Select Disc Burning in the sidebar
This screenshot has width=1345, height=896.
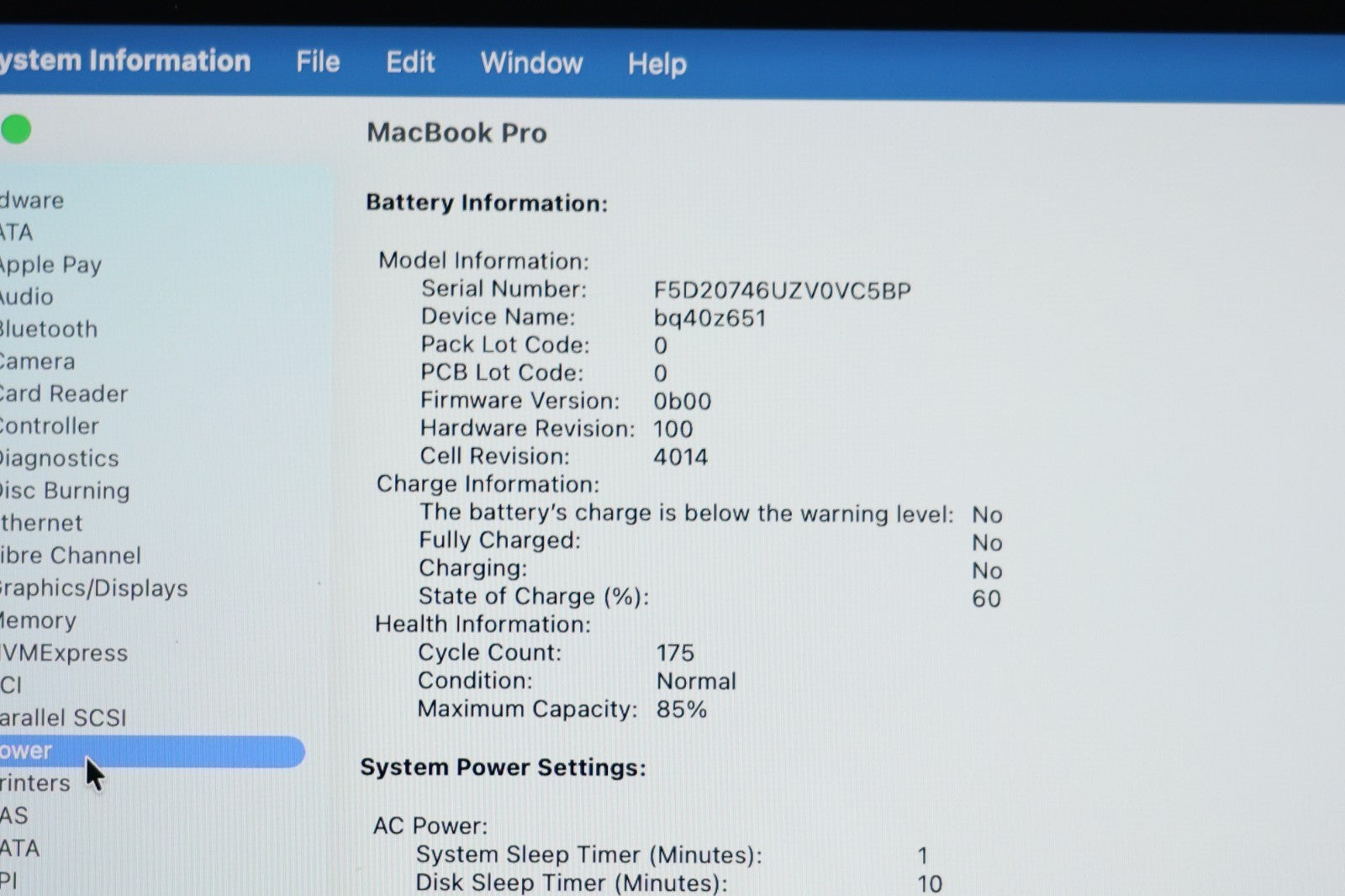(x=65, y=491)
